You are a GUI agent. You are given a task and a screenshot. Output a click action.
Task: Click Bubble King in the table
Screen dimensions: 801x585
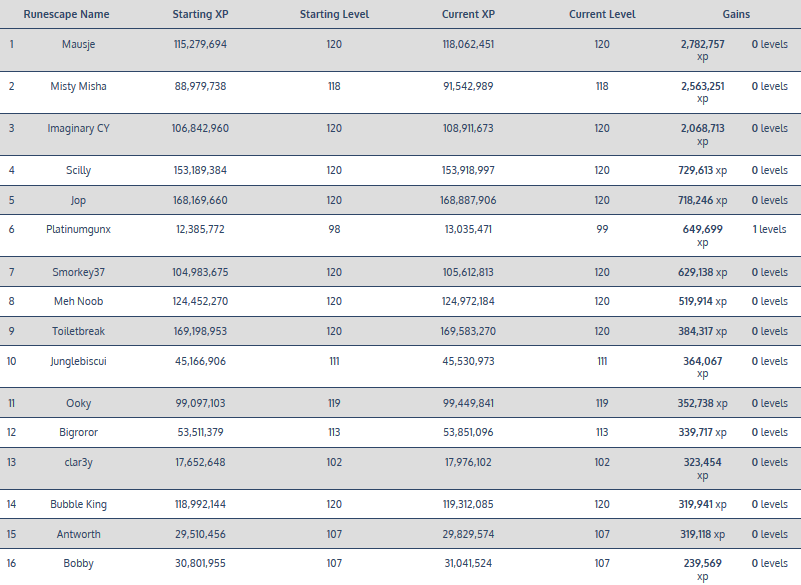click(x=78, y=505)
